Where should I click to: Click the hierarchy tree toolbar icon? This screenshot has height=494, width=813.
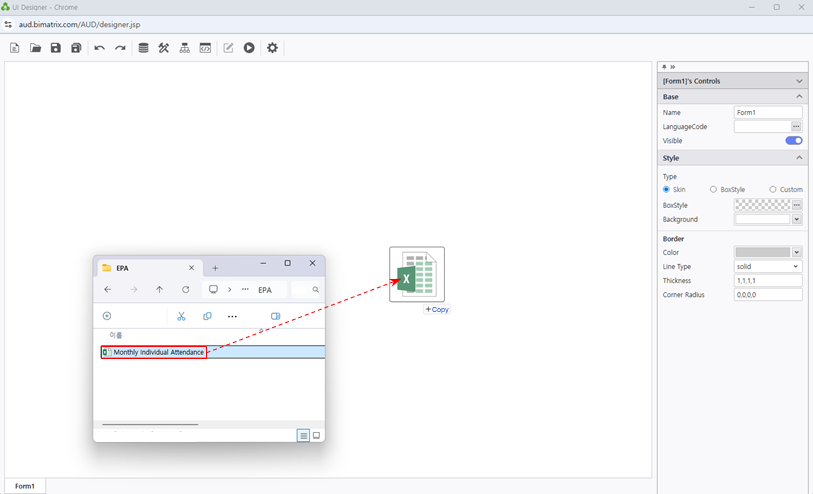(184, 48)
